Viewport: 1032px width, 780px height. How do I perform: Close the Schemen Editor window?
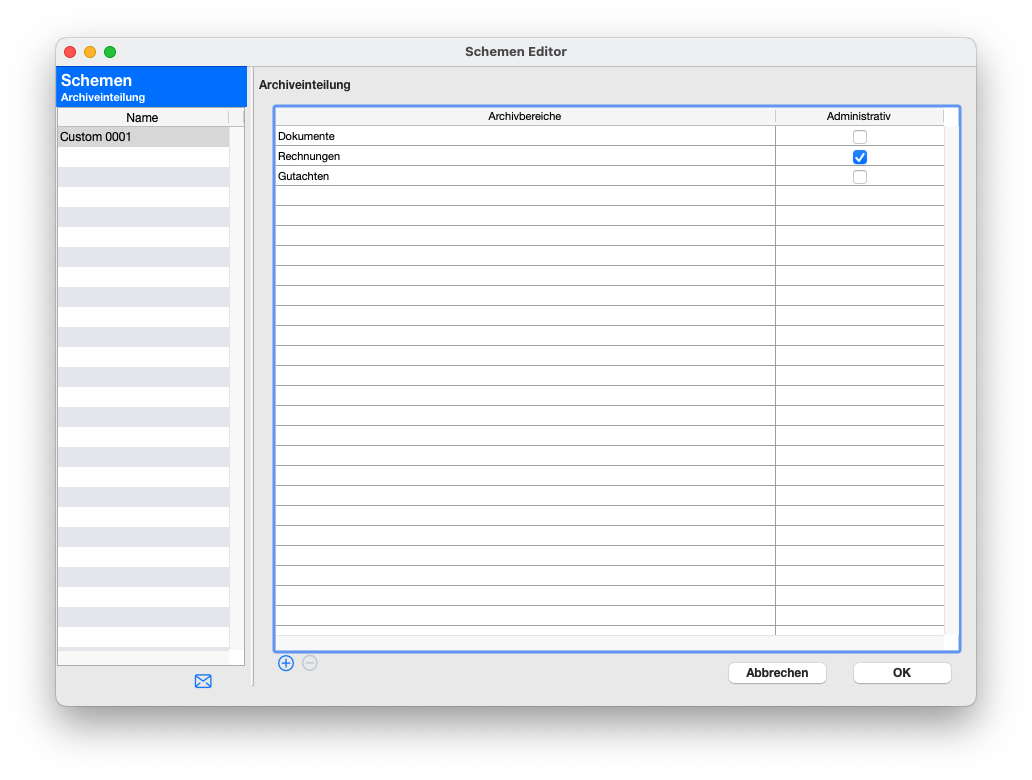pos(70,52)
